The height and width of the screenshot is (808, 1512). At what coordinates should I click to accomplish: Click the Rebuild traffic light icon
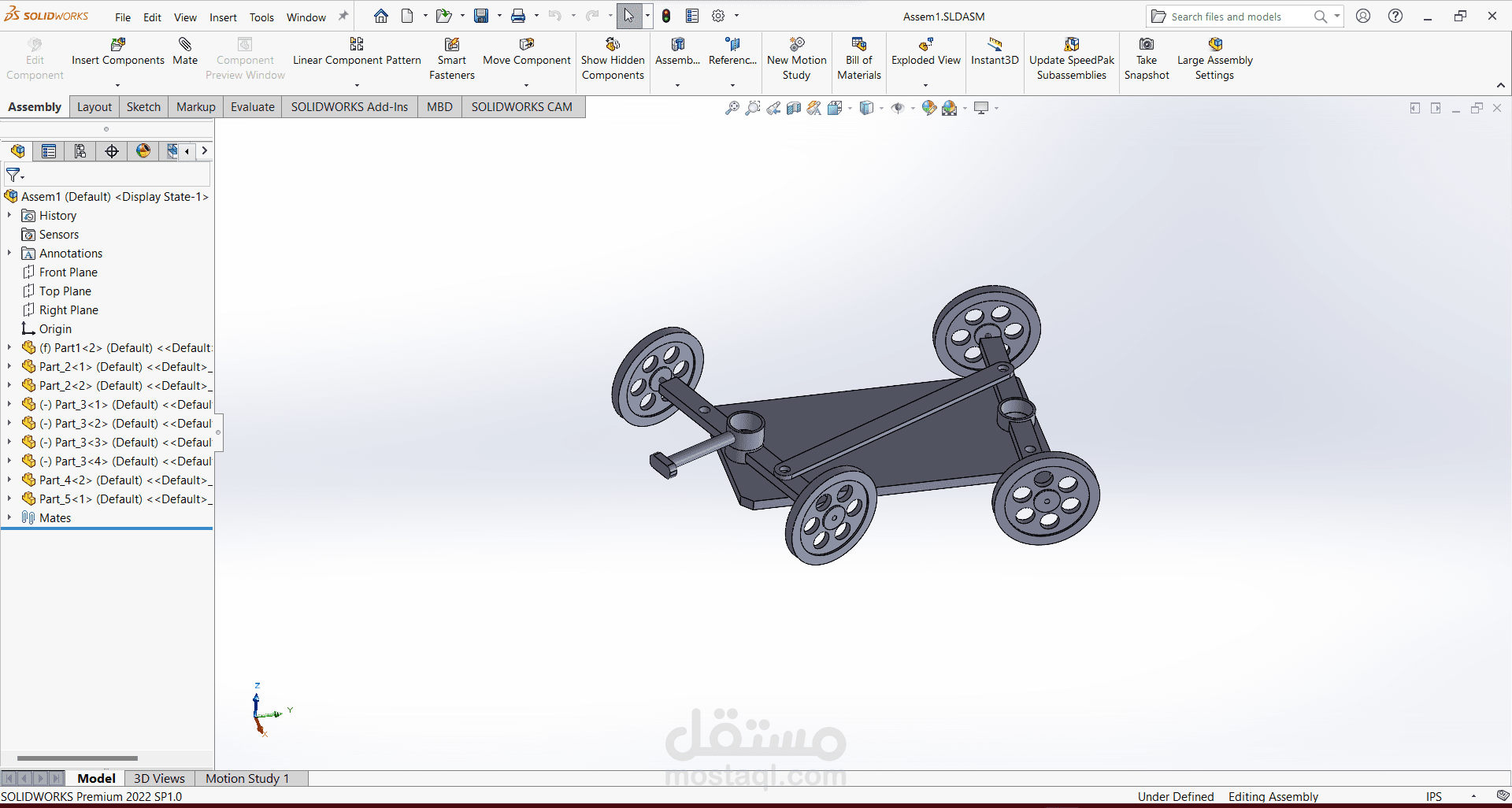(x=666, y=16)
